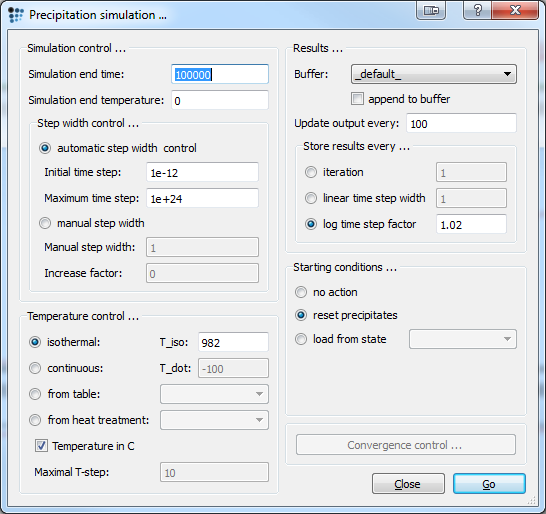Open the from heat treatment dropdown
The image size is (546, 514).
(214, 420)
